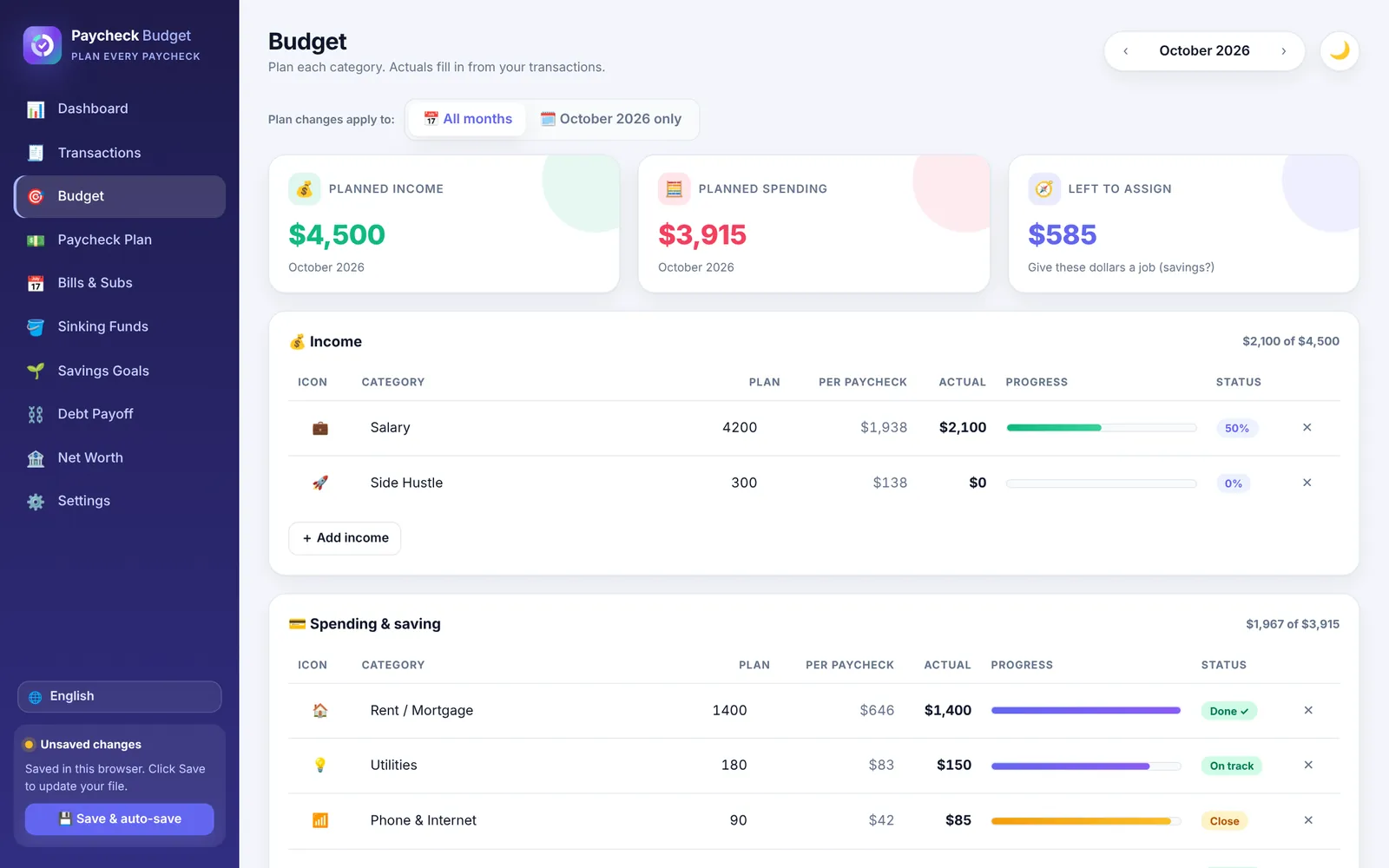Click the Sinking Funds bucket icon
This screenshot has width=1389, height=868.
point(36,327)
